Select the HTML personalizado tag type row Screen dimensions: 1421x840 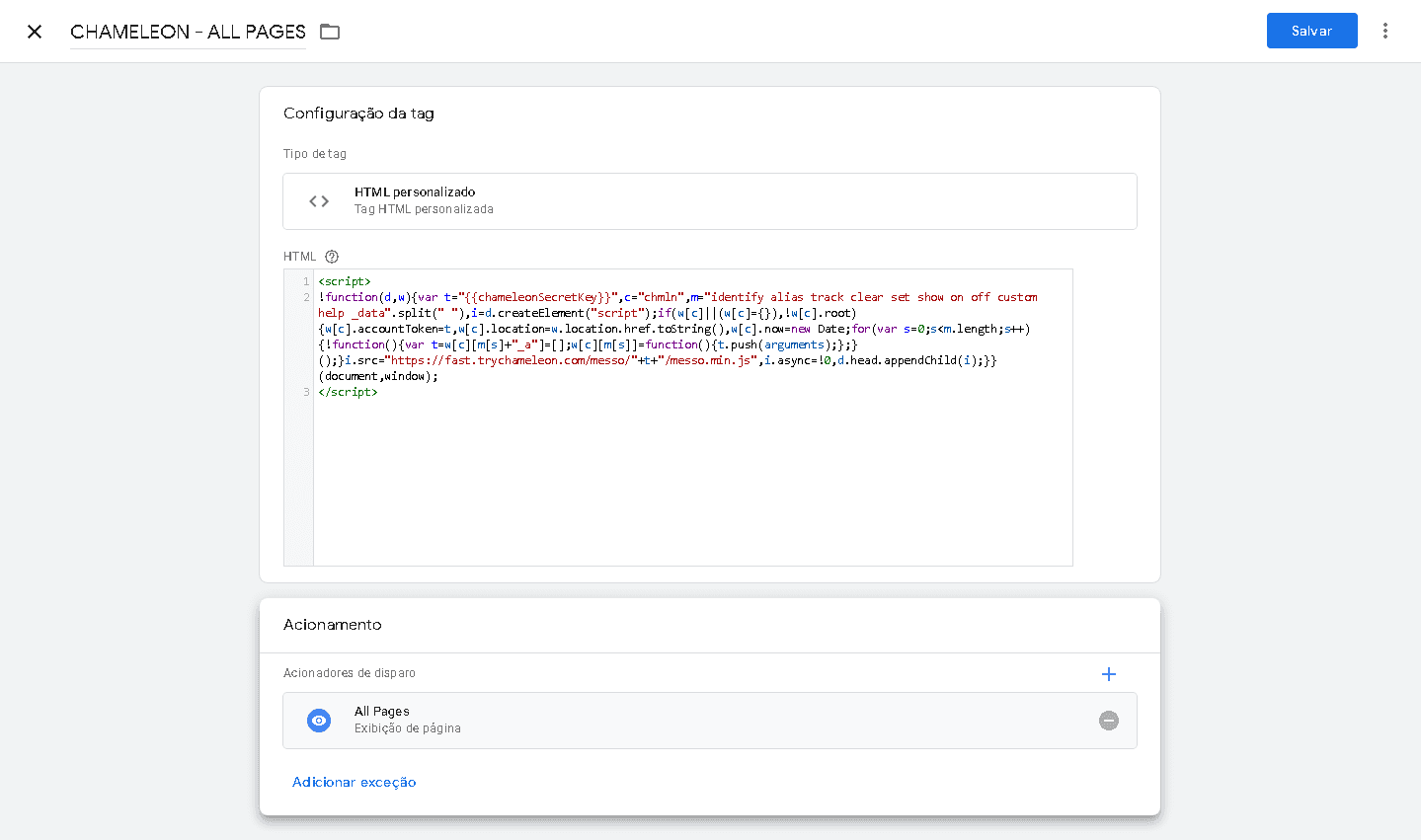pyautogui.click(x=709, y=201)
